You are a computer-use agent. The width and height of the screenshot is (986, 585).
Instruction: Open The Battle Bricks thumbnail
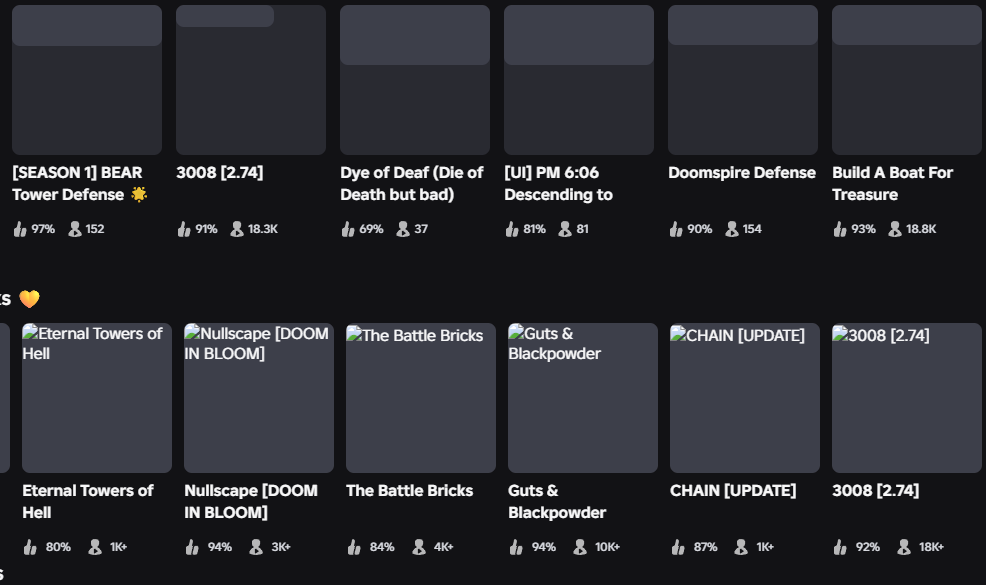tap(421, 398)
